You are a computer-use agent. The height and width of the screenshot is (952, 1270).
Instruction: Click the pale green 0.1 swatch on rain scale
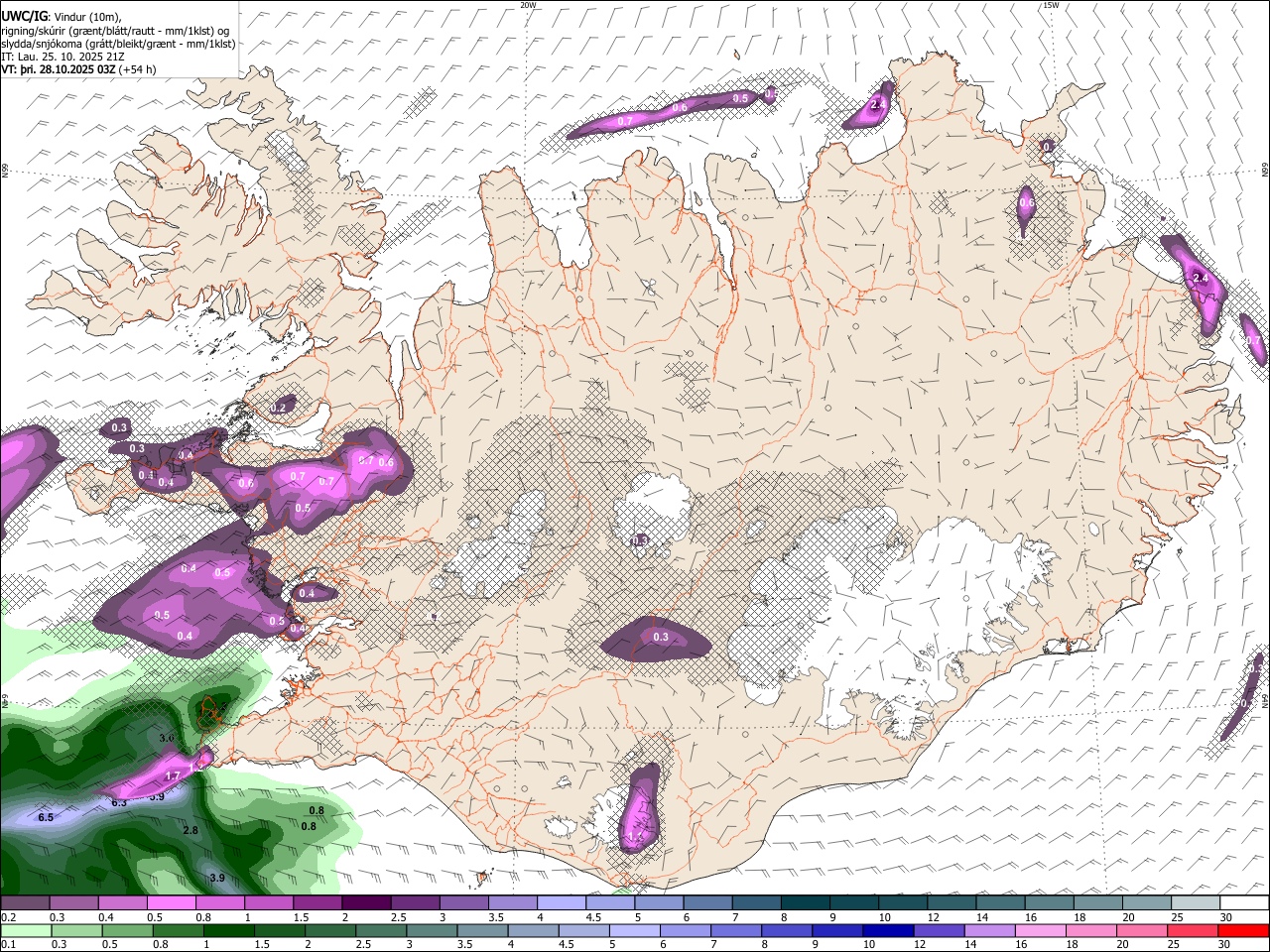25,930
